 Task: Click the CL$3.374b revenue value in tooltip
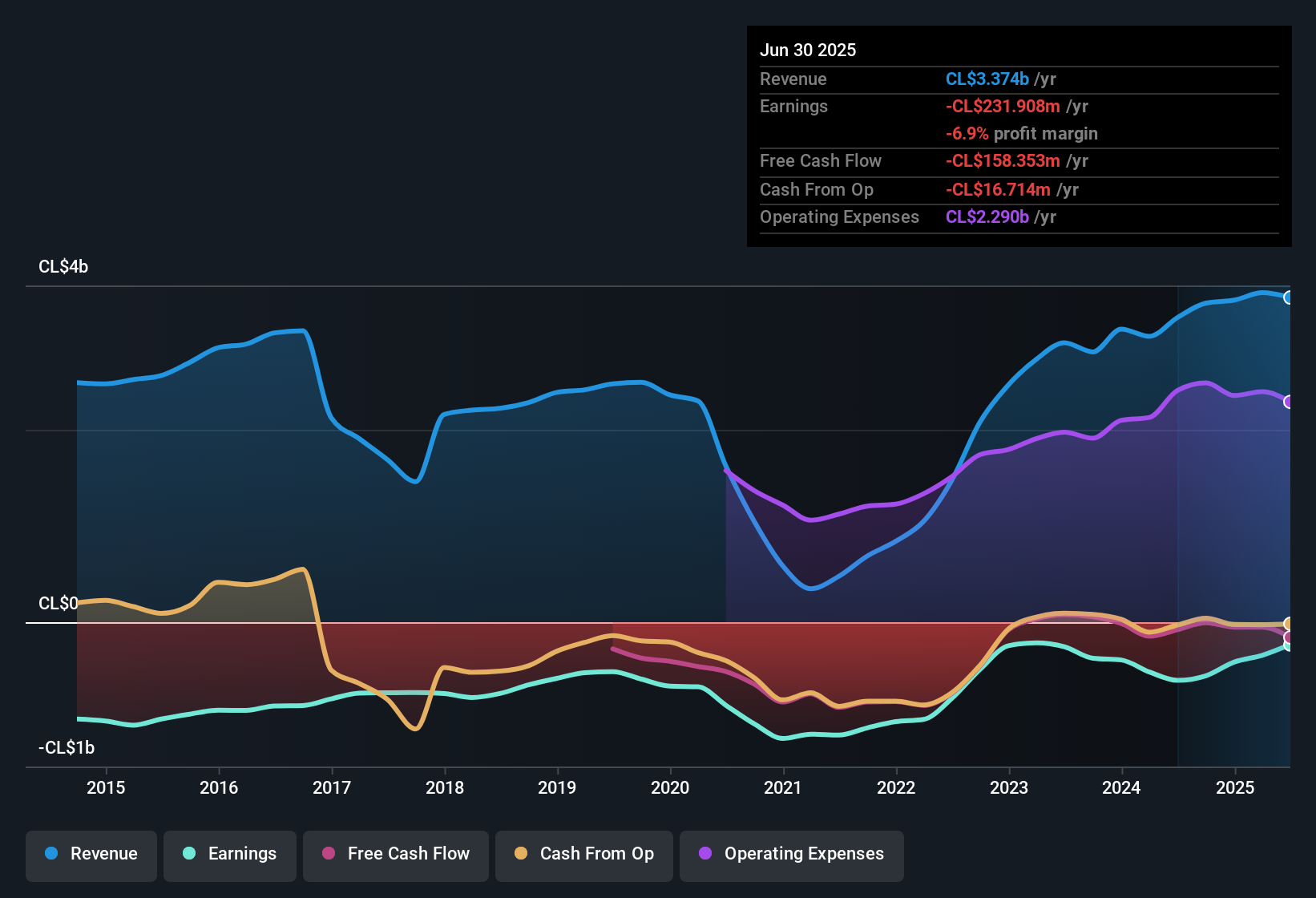pos(987,79)
